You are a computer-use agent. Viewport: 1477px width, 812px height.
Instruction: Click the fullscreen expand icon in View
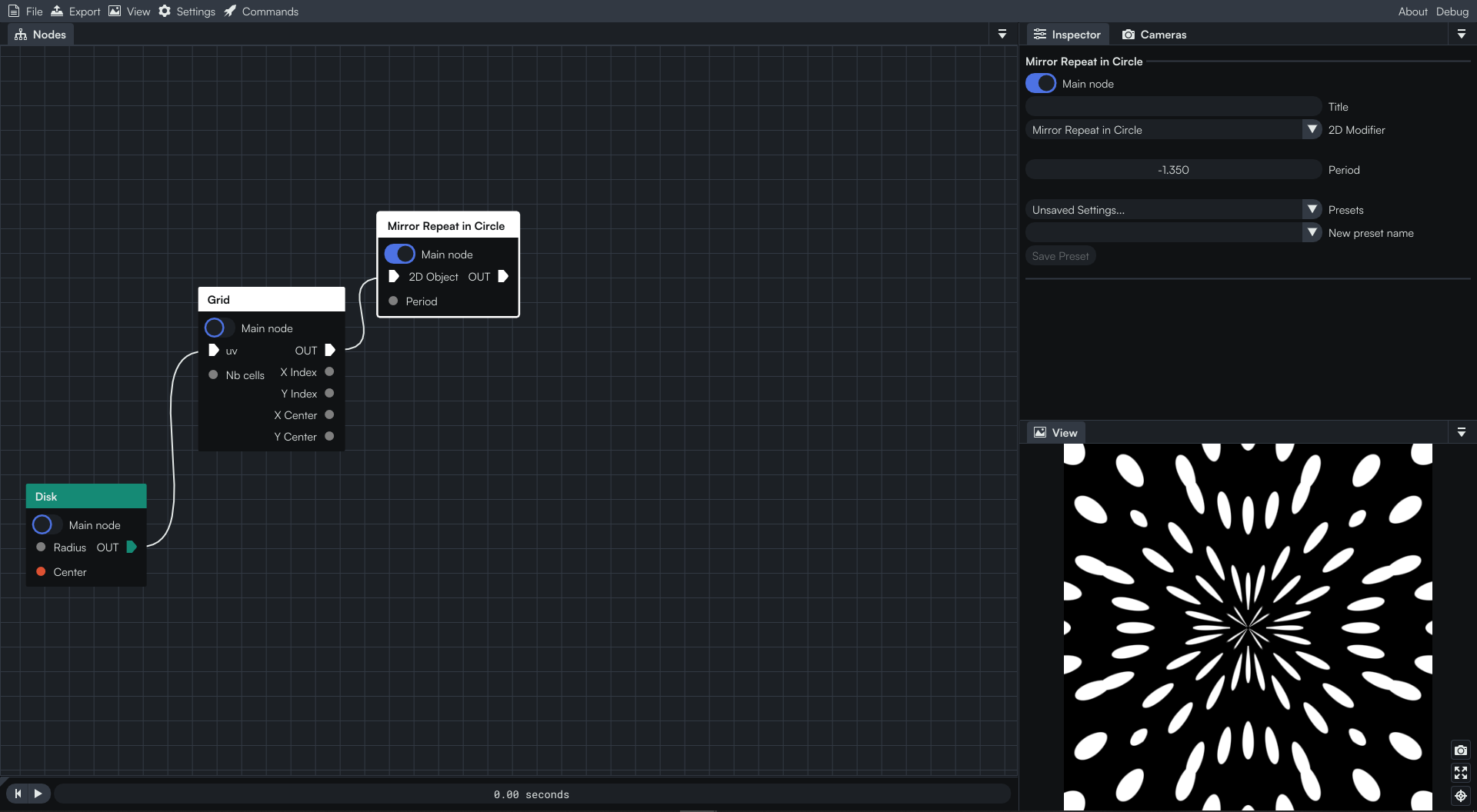click(1460, 773)
